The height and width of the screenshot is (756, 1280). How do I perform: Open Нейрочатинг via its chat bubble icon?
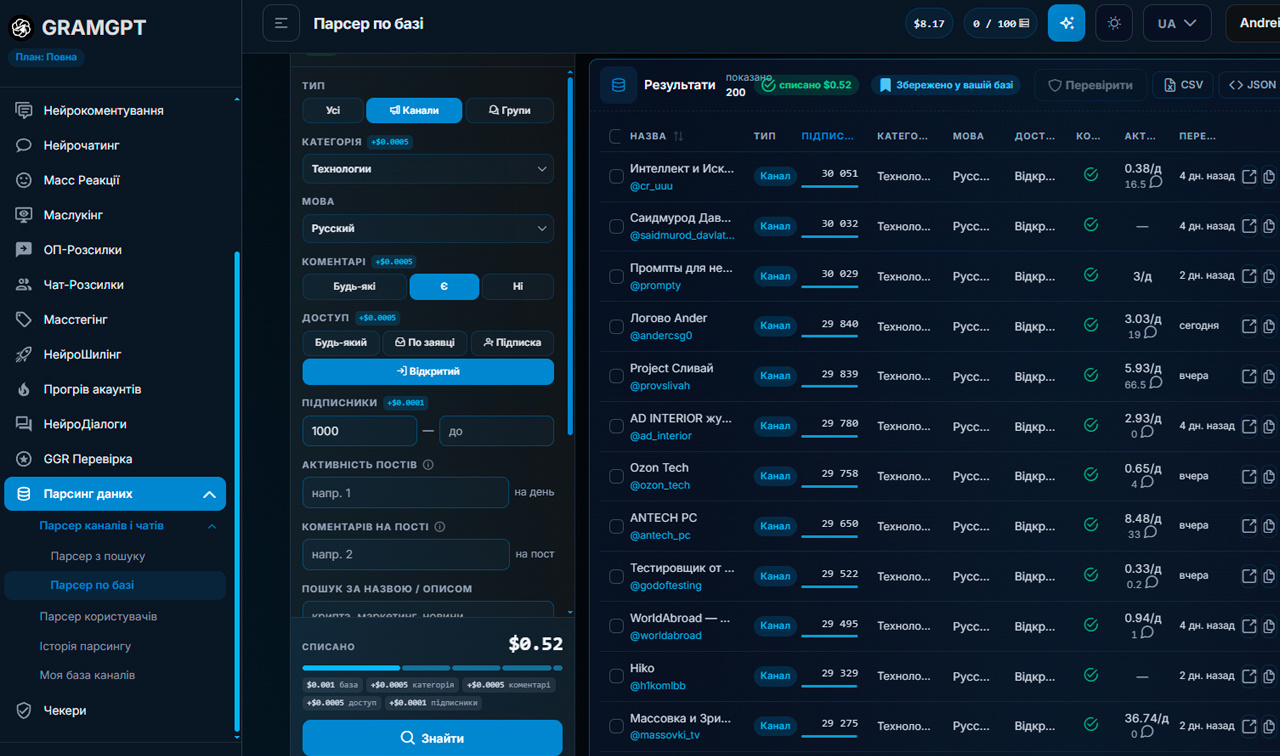point(24,146)
